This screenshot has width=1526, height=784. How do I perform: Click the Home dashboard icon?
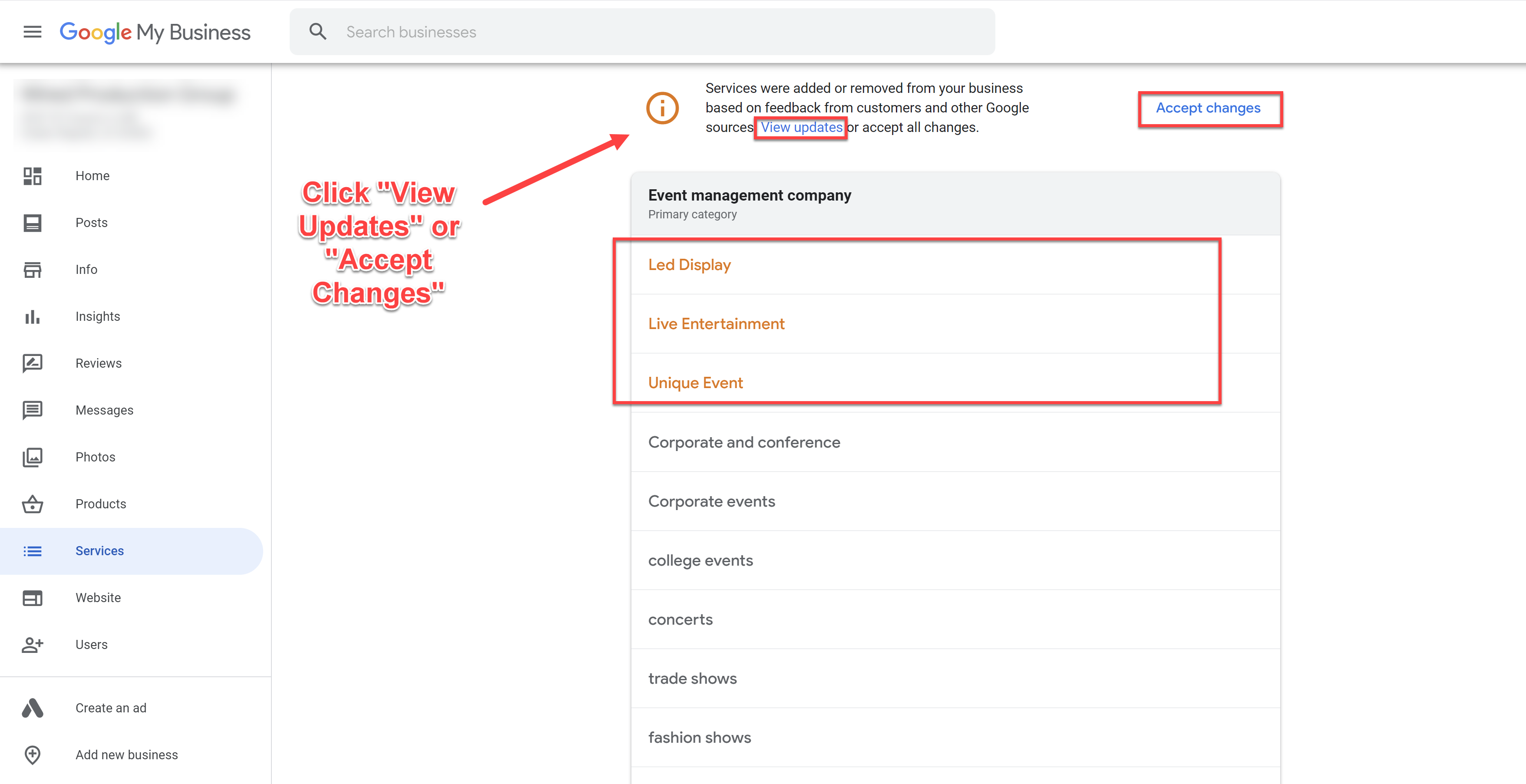(33, 176)
